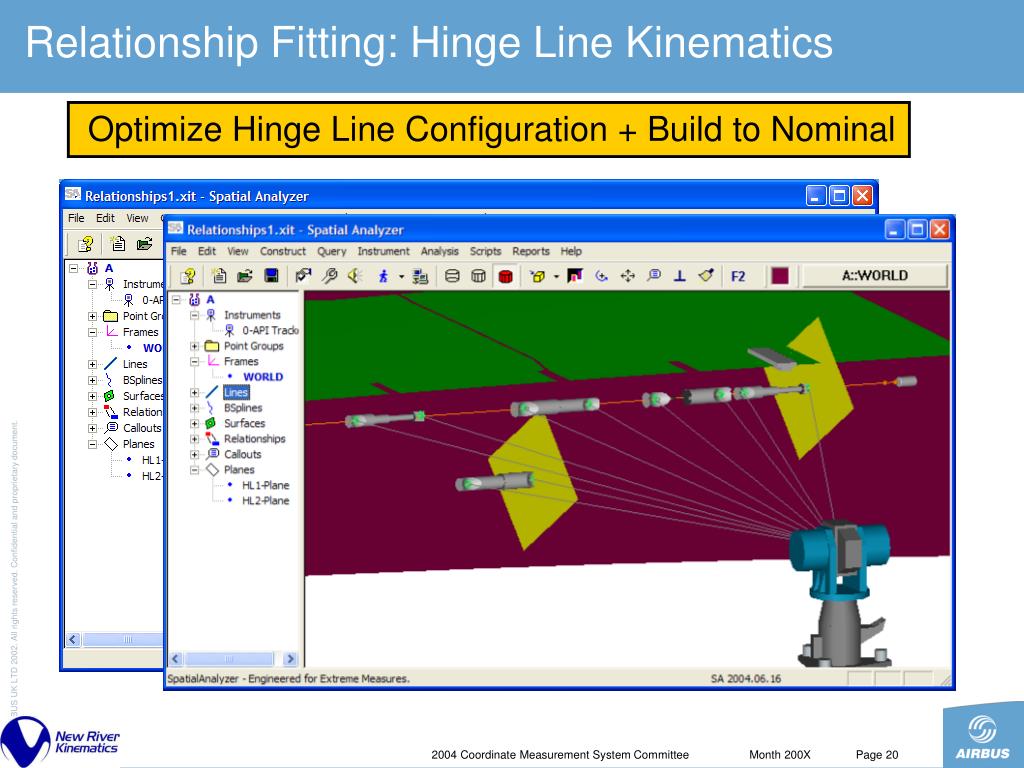Select Planes item in back window tree
Screen dimensions: 1024x768
(x=138, y=444)
